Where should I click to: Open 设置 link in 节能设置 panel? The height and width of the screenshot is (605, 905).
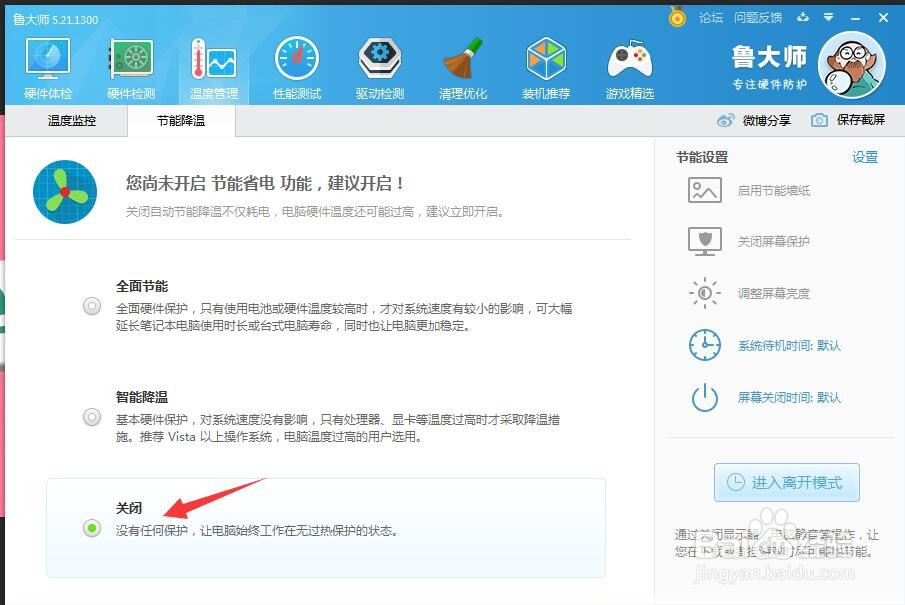click(x=865, y=157)
